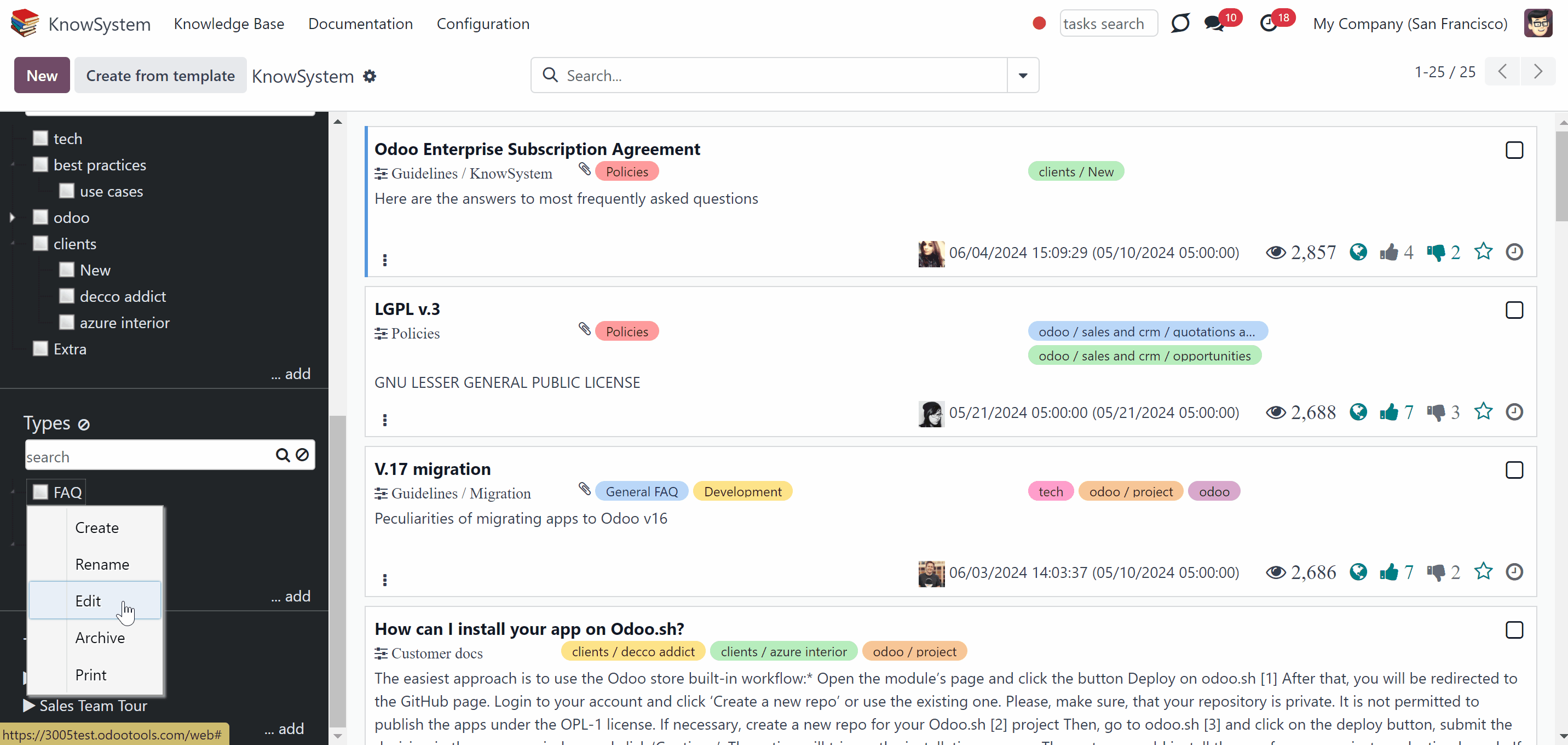This screenshot has height=745, width=1568.
Task: Click paperclip attachment icon on LGPL v.3
Action: click(x=584, y=329)
